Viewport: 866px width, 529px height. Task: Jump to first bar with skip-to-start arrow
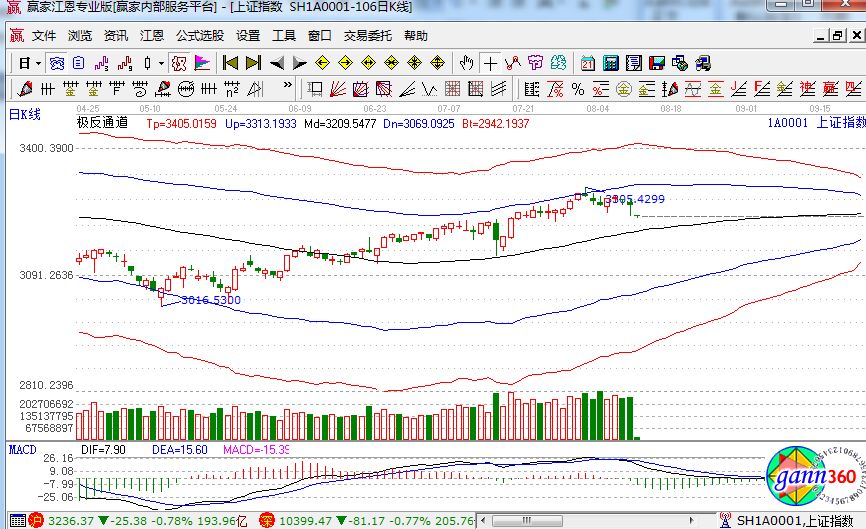point(231,63)
